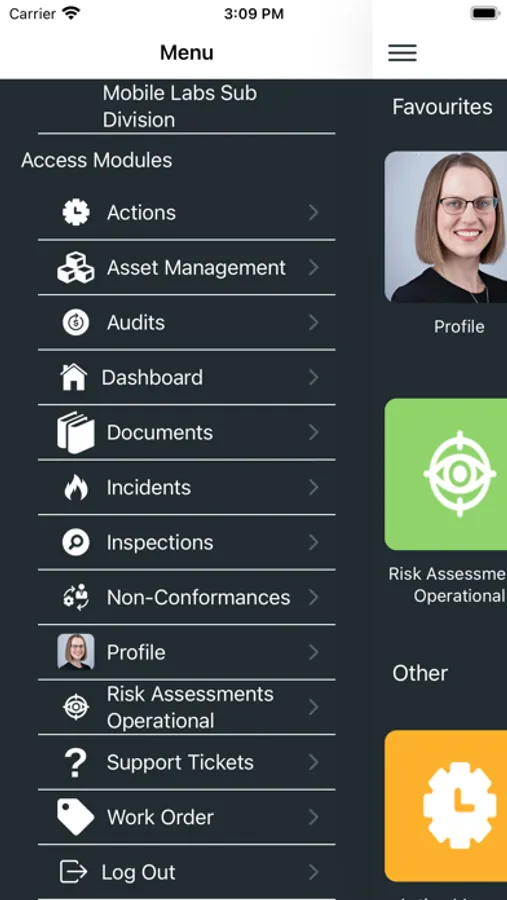
Task: Expand the Risk Assessments Operational chevron
Action: coord(314,707)
